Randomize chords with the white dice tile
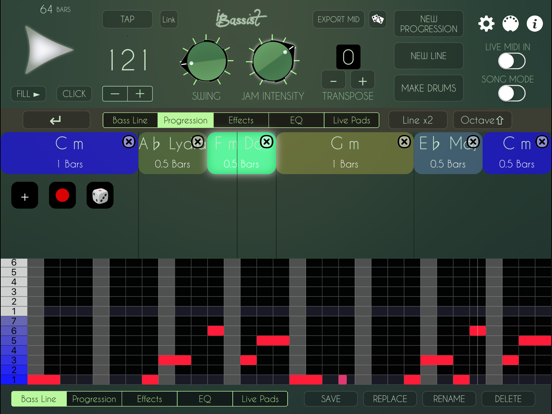Image resolution: width=552 pixels, height=414 pixels. pyautogui.click(x=100, y=195)
